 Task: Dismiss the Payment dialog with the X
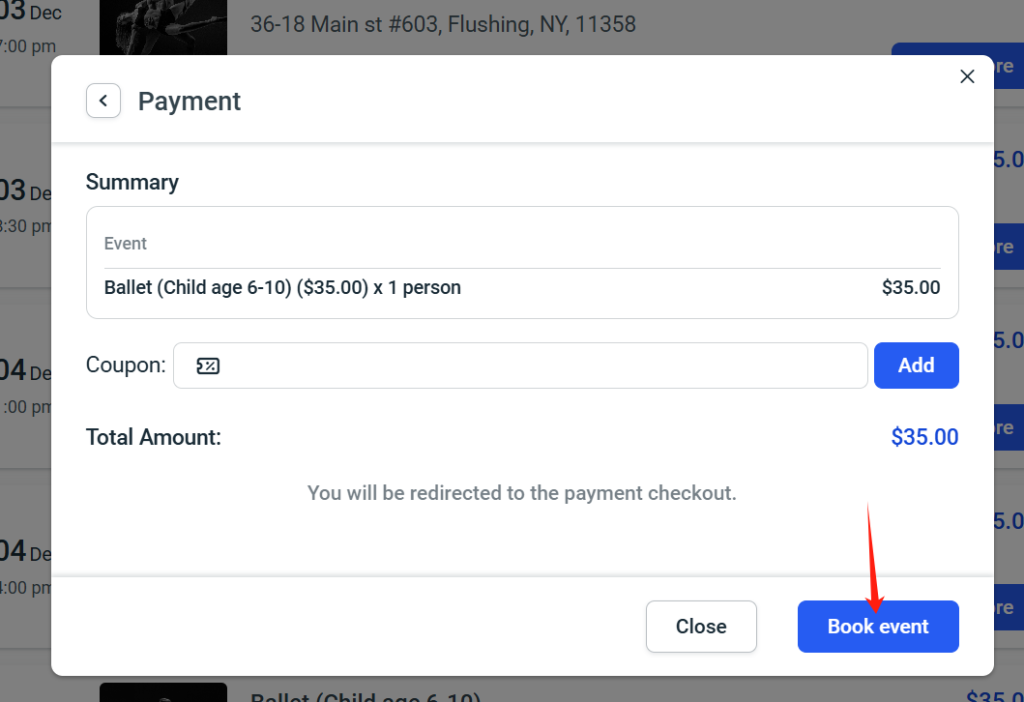point(967,77)
